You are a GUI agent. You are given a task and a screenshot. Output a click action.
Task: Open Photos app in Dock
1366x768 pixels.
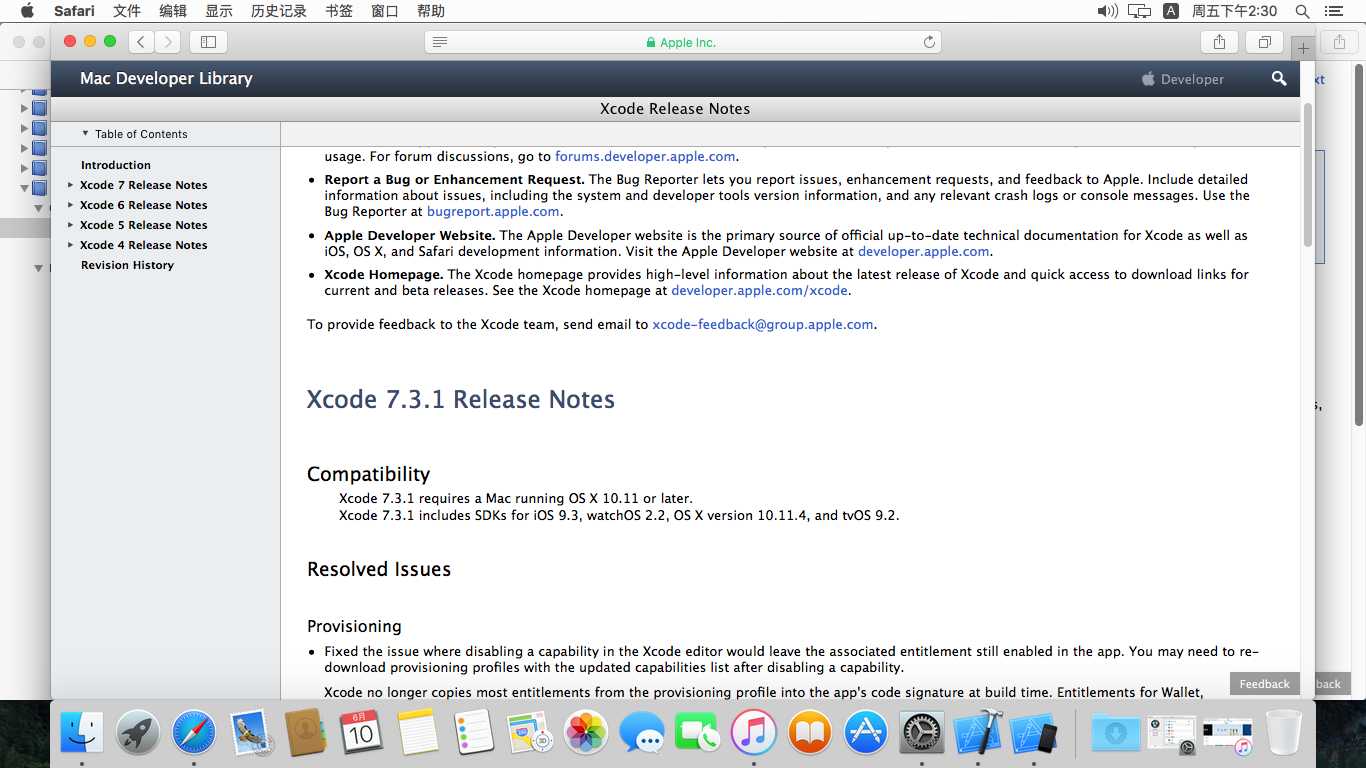point(586,732)
